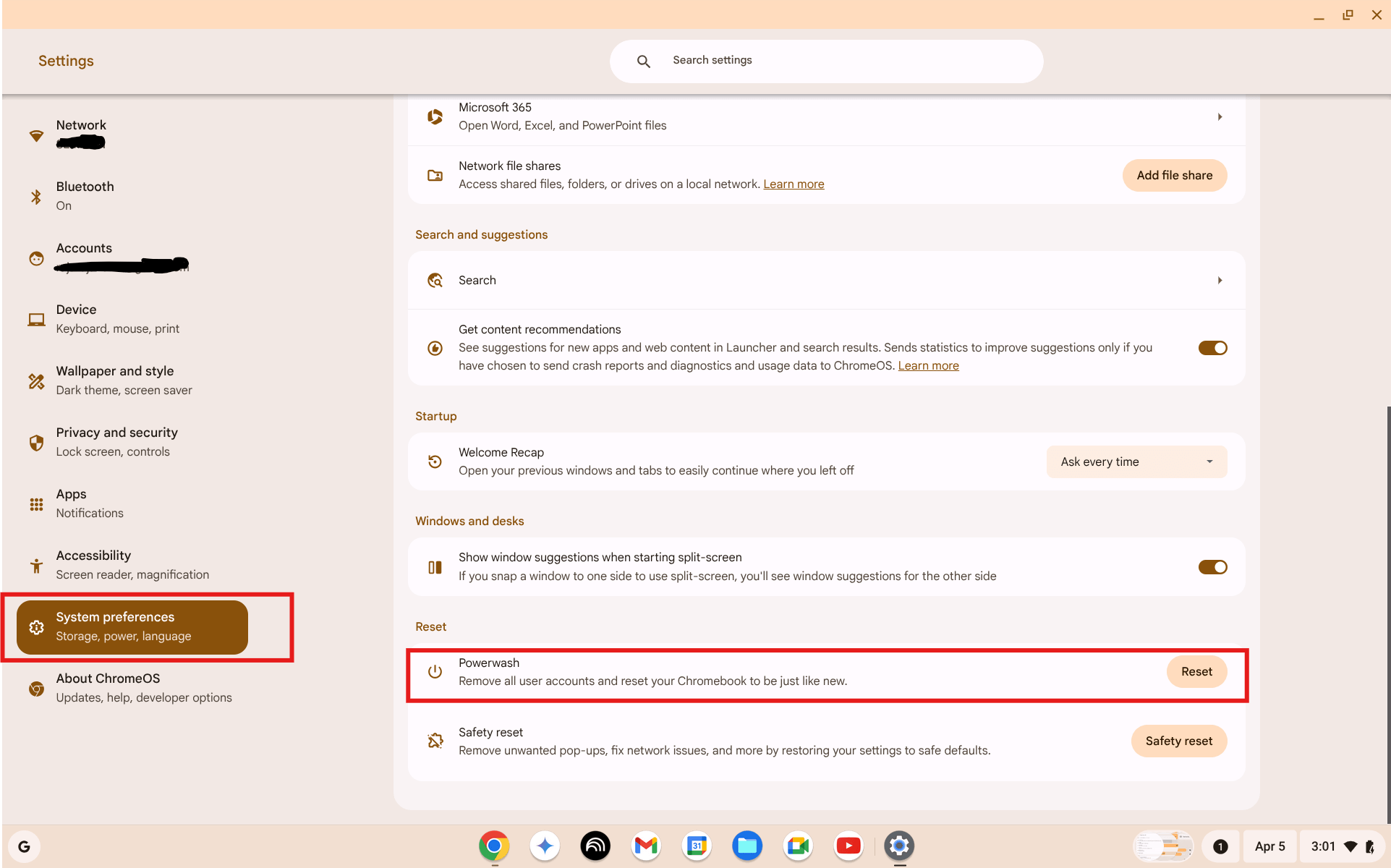
Task: Open Accounts settings via the avatar icon
Action: click(x=36, y=258)
